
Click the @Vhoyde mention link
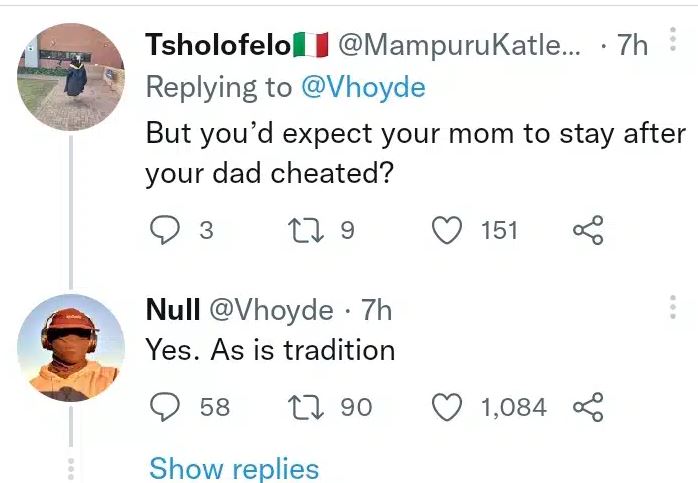[x=363, y=87]
